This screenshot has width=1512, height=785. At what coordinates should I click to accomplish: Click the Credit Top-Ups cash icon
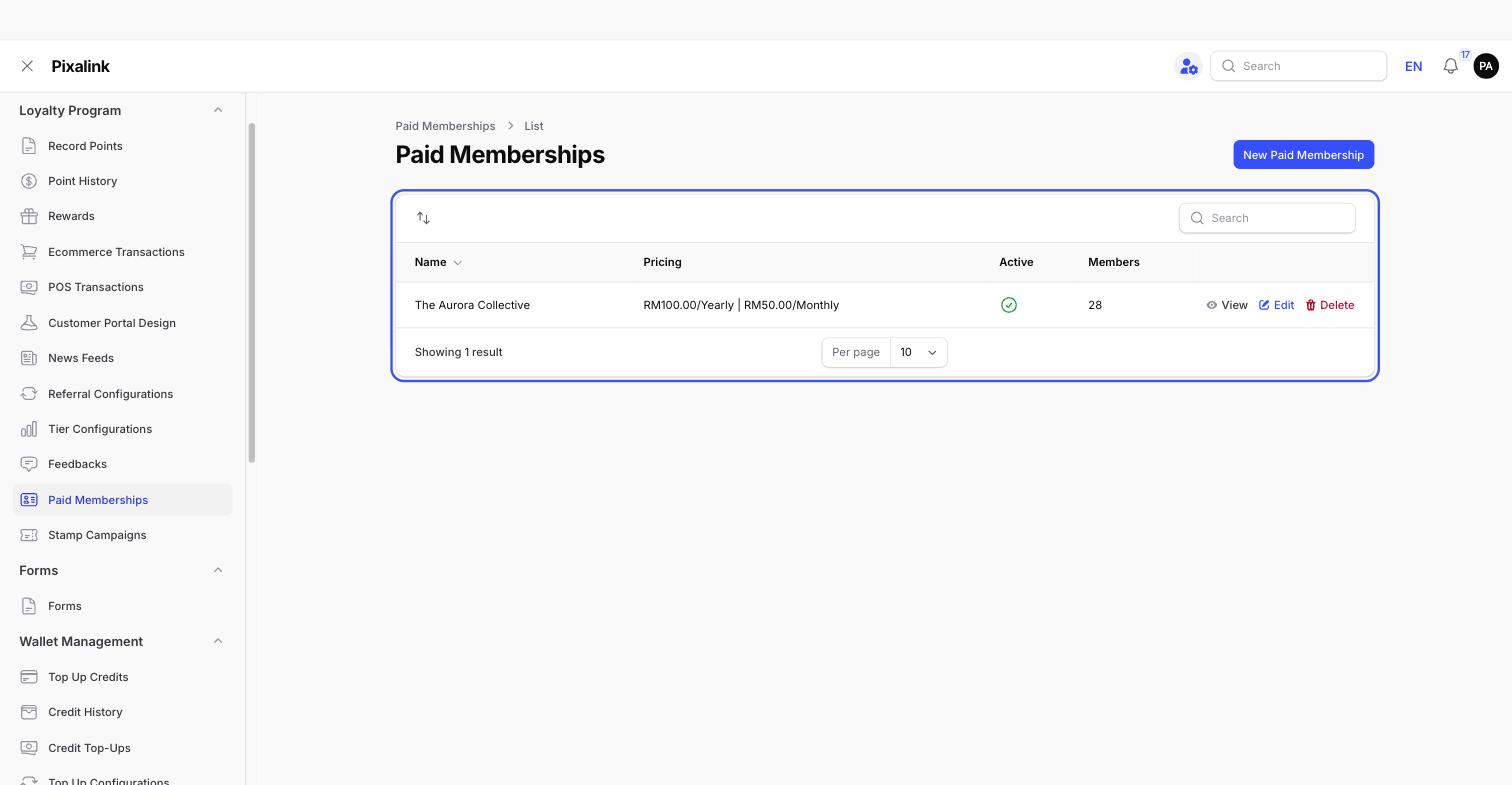click(x=29, y=748)
